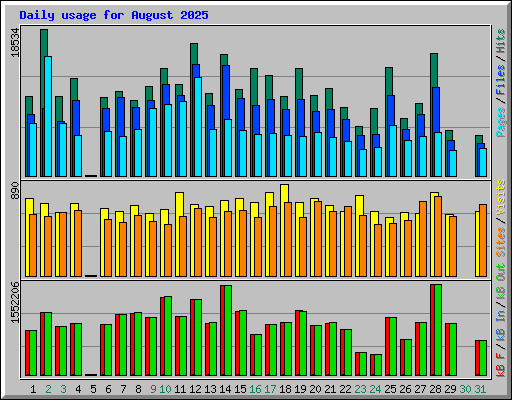The height and width of the screenshot is (400, 512).
Task: Click day label 19 on the x-axis
Action: coord(300,389)
